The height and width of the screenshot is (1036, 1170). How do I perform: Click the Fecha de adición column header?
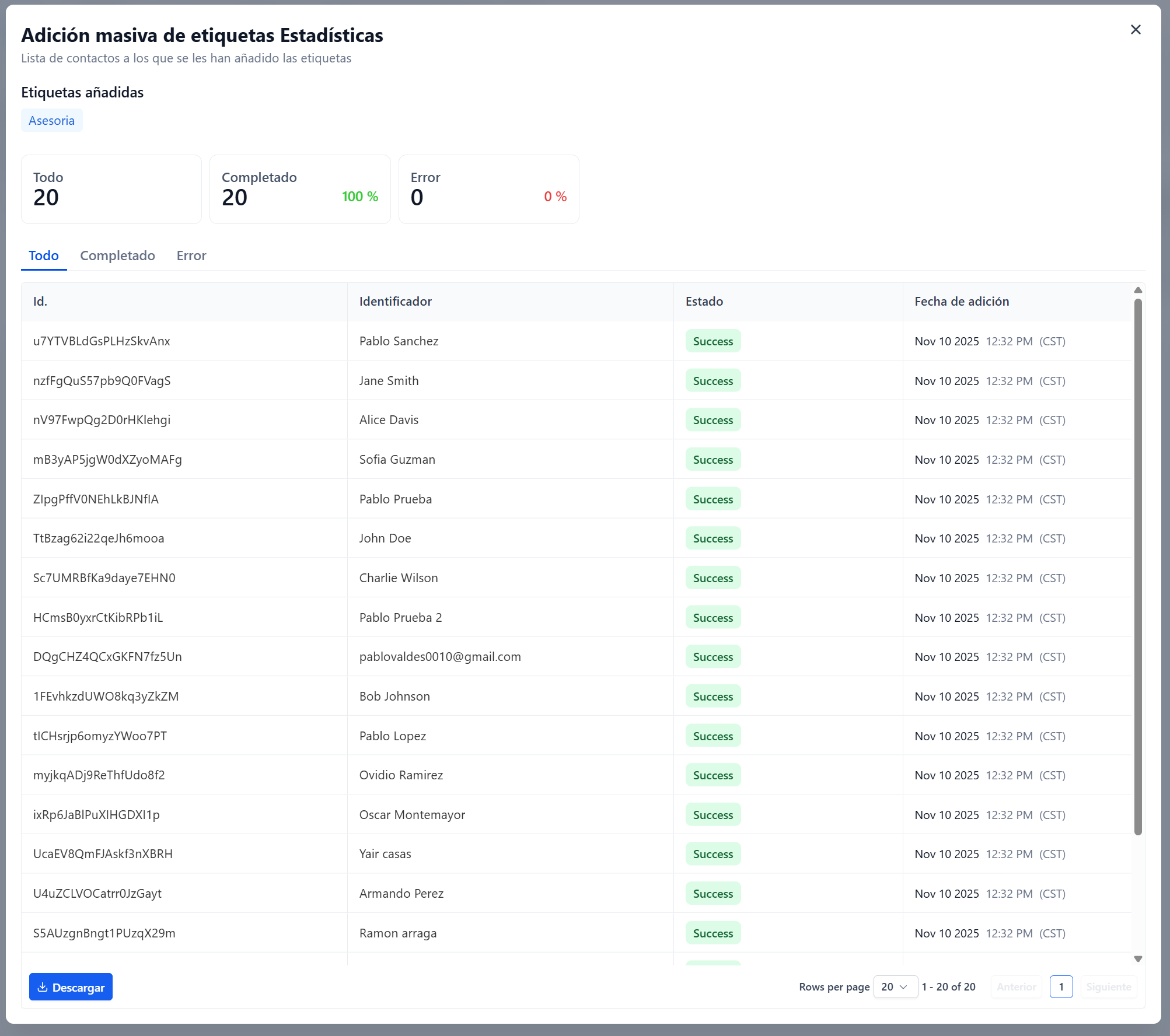pyautogui.click(x=961, y=302)
